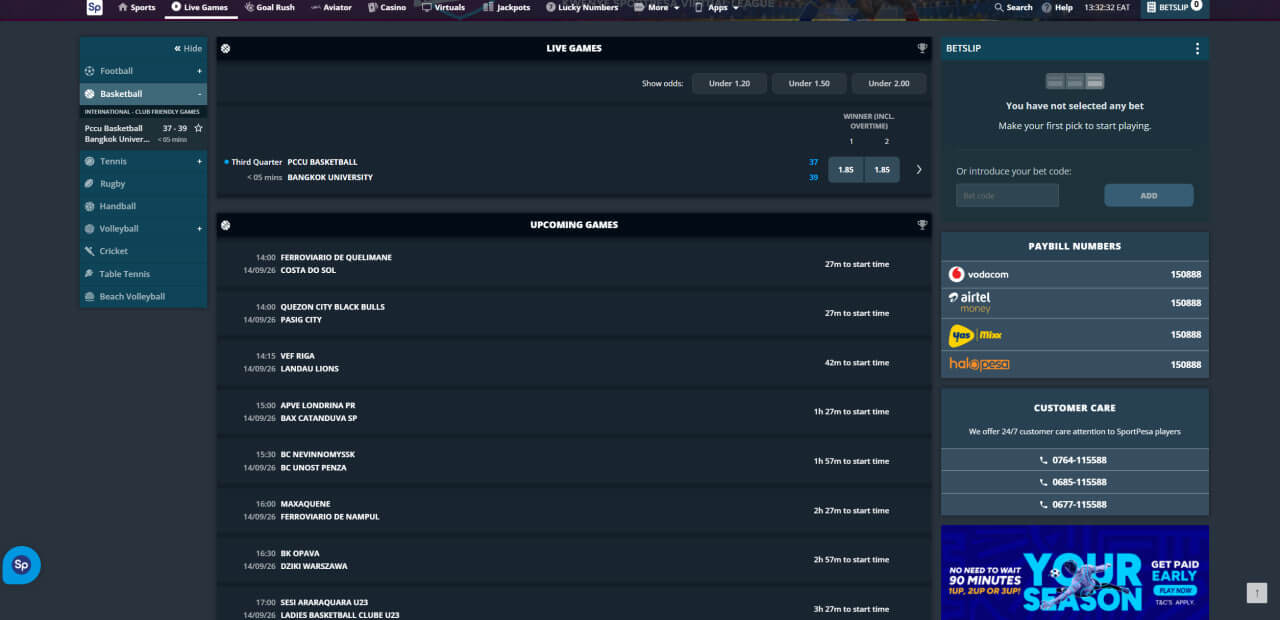Open Quezon City Black Bulls match

click(x=574, y=313)
